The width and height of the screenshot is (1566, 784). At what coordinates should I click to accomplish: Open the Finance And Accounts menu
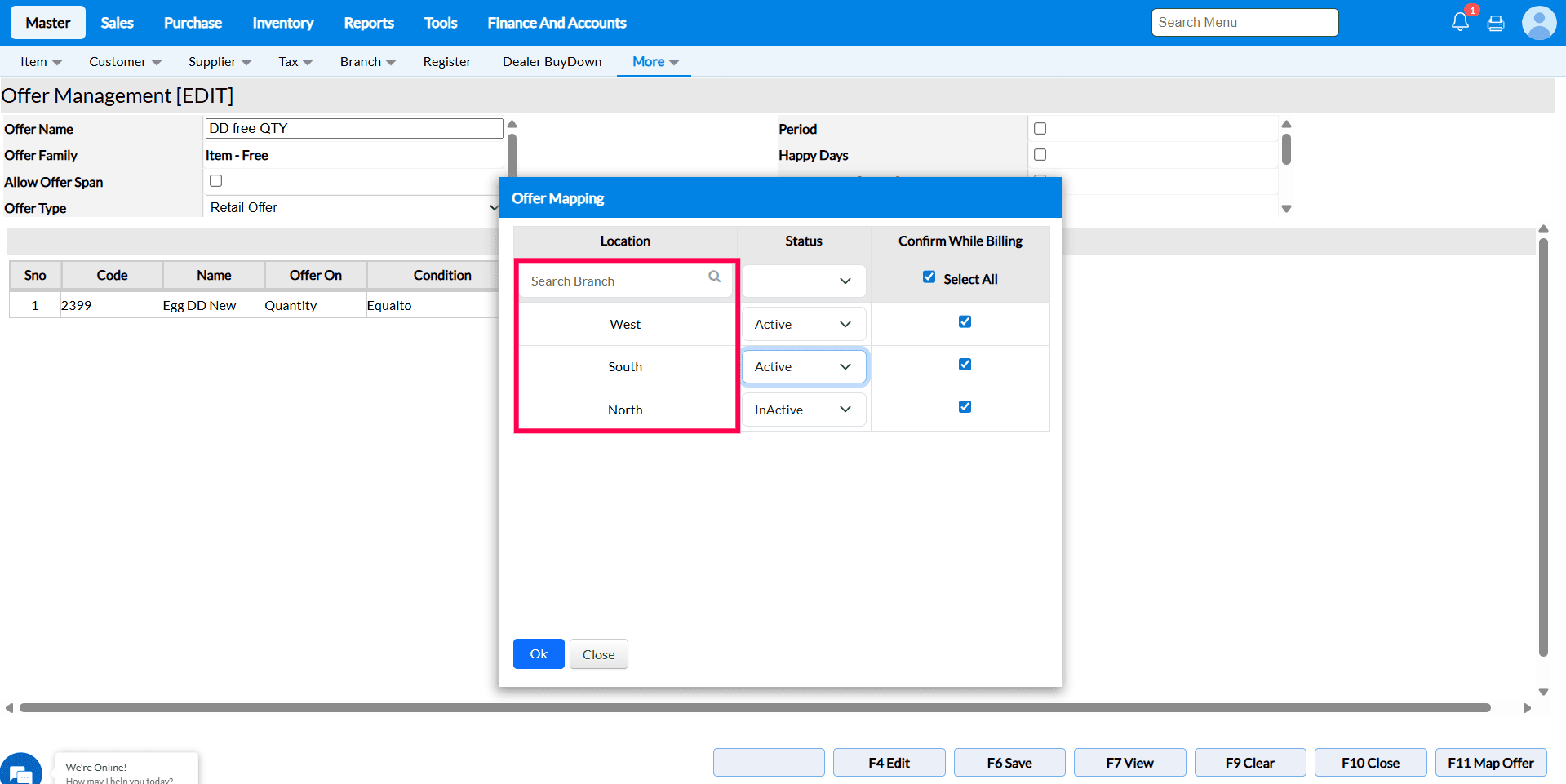[x=557, y=23]
